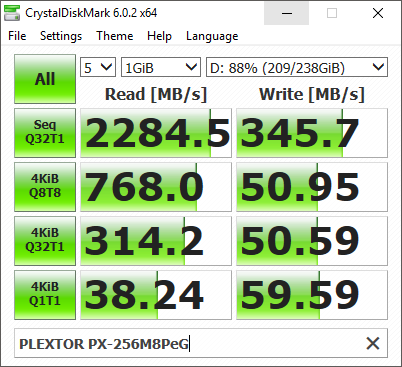Click the sequential write value 345.7

[x=312, y=133]
